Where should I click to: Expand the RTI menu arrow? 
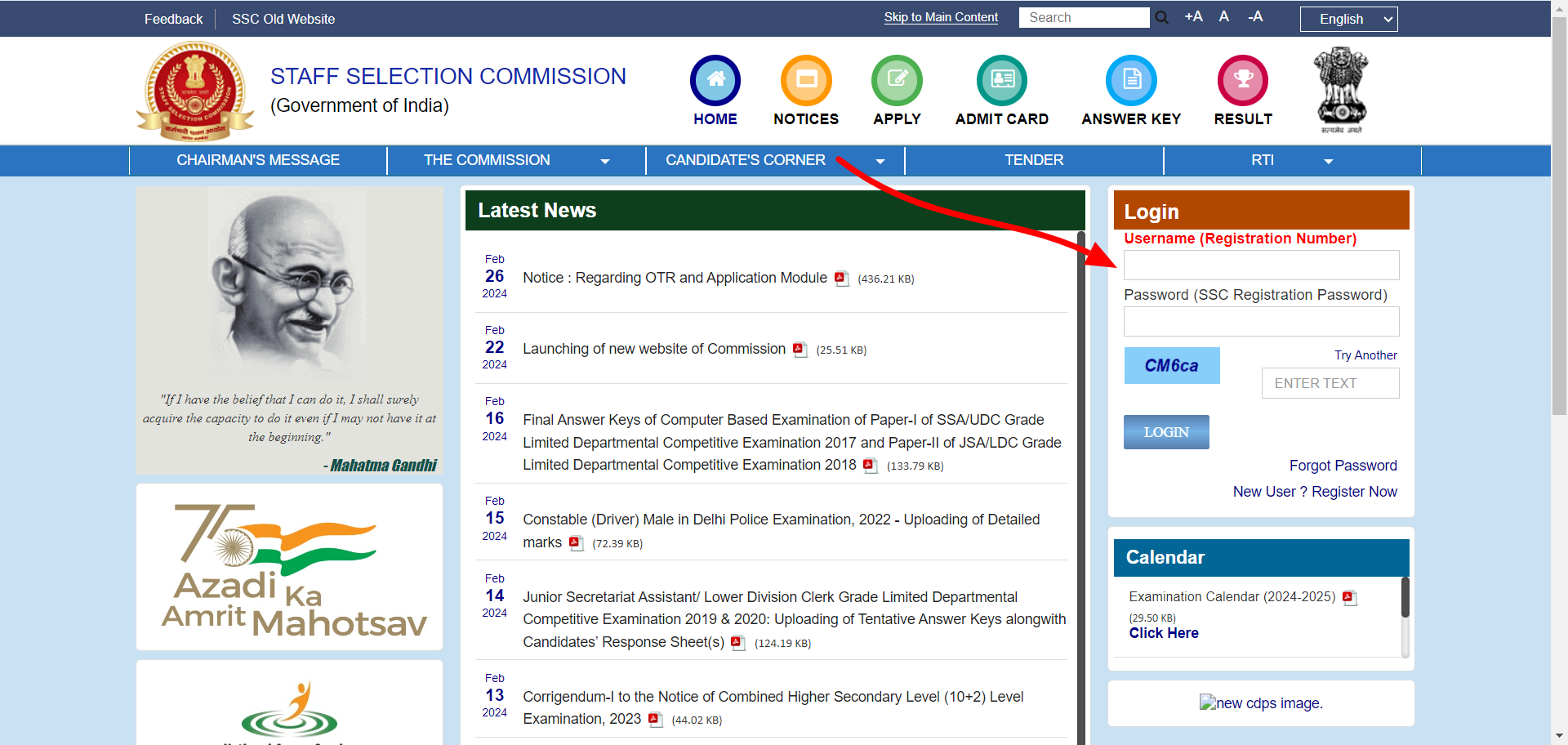coord(1329,162)
